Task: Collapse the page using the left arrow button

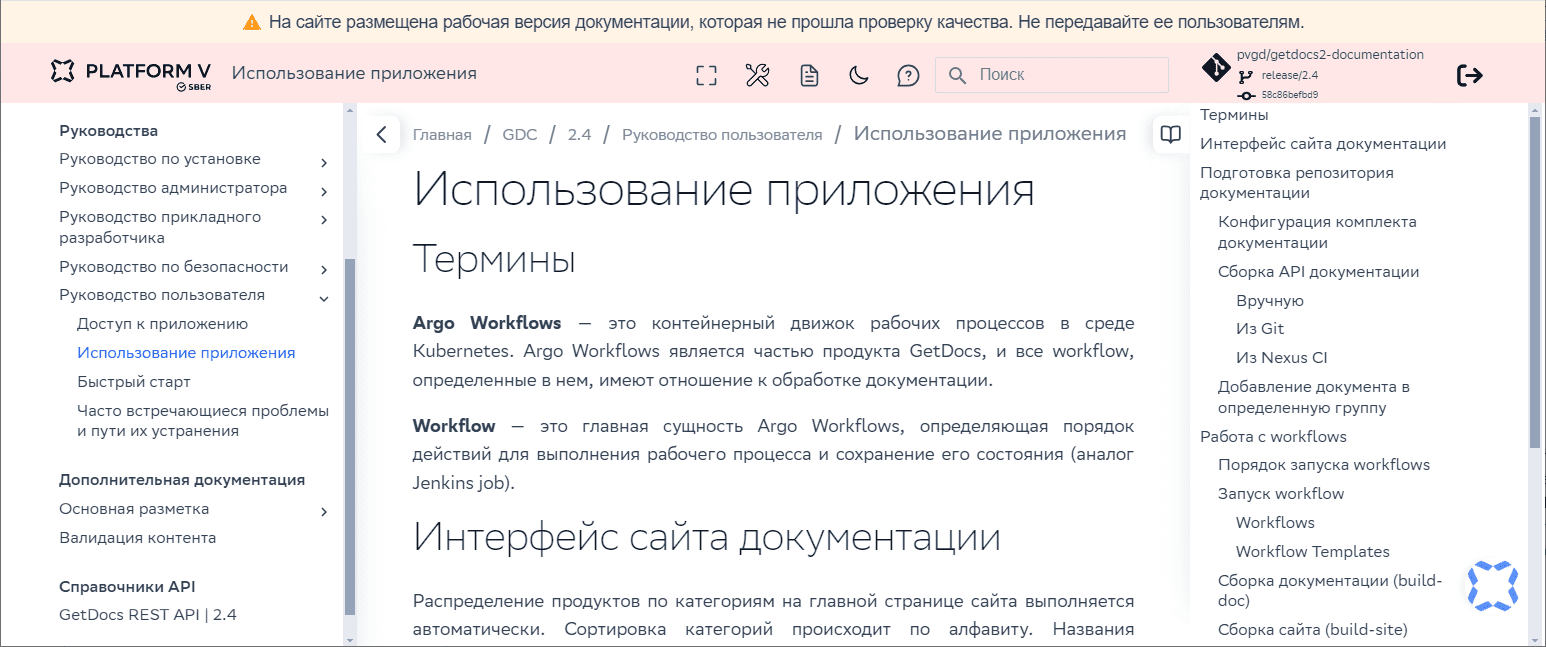Action: click(x=381, y=133)
